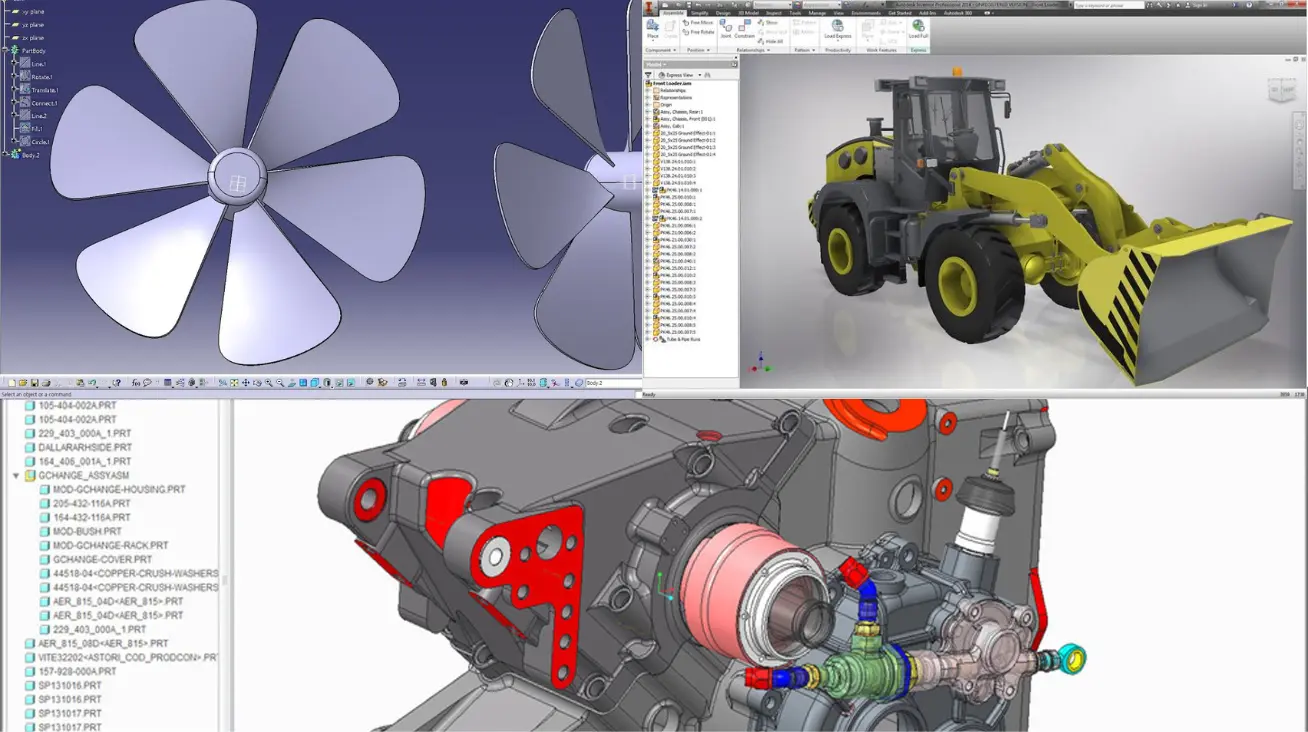The image size is (1308, 732).
Task: Click the pan arrows icon in view toolbar
Action: click(x=246, y=383)
